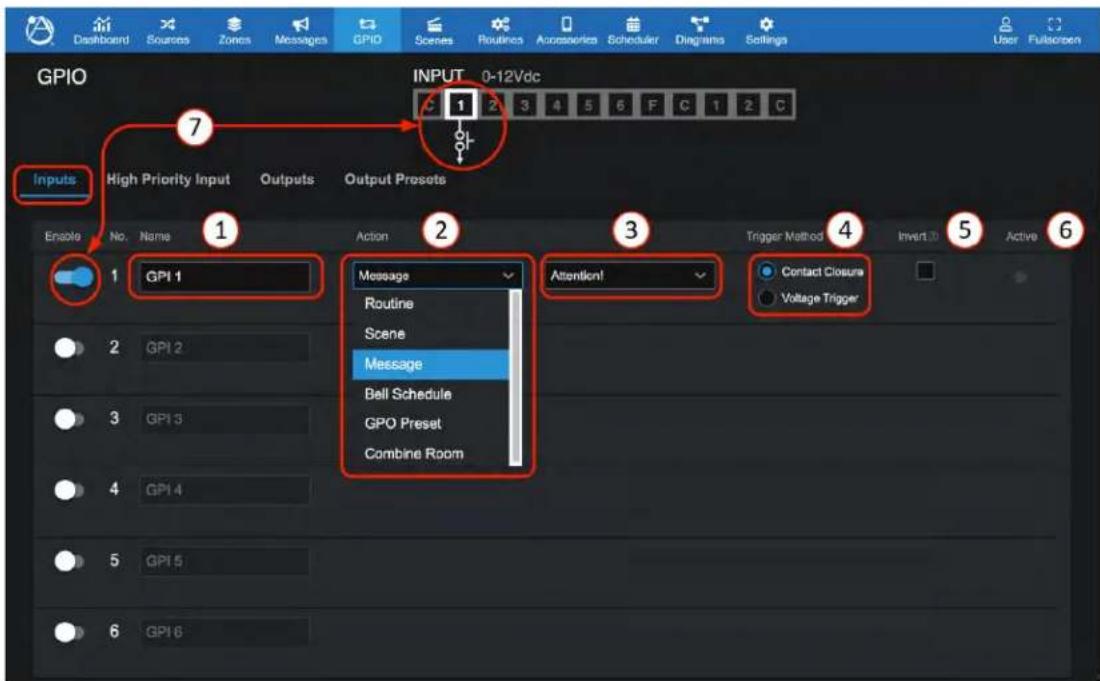The width and height of the screenshot is (1100, 681).
Task: Select highlighted input terminal 1 in connector diagram
Action: pyautogui.click(x=461, y=105)
